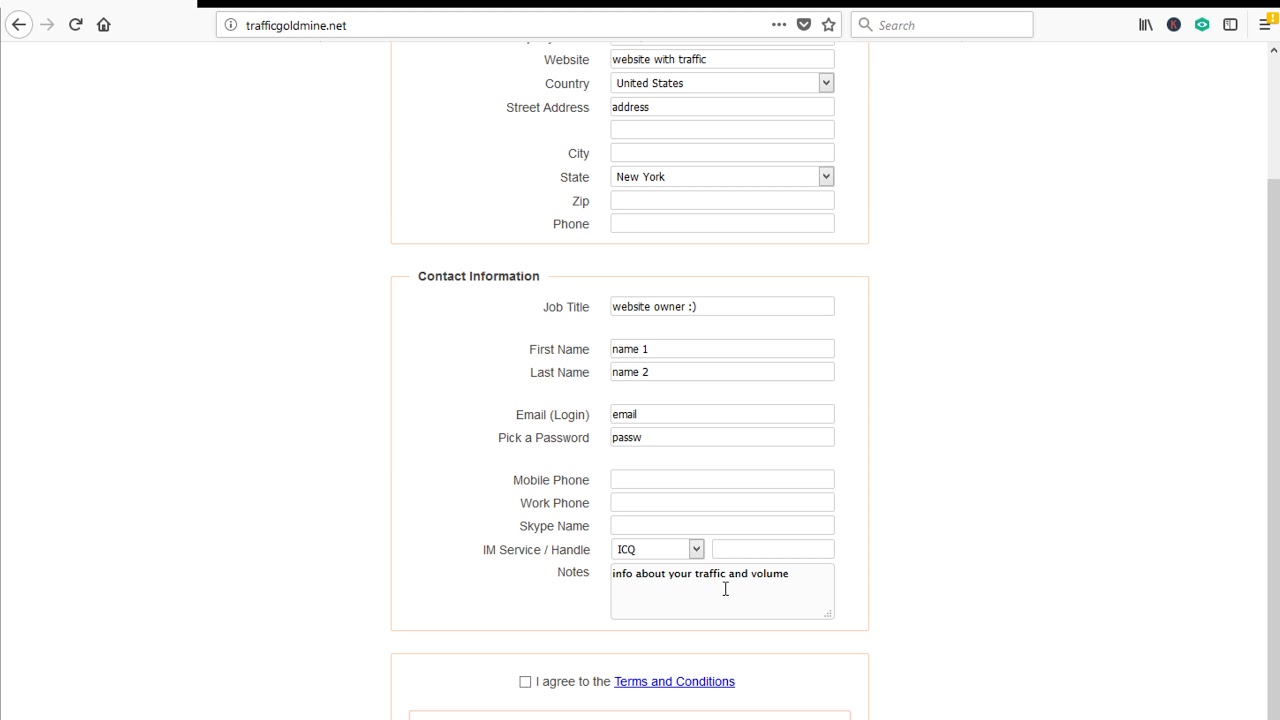Open the Library icon in the toolbar
Image resolution: width=1280 pixels, height=720 pixels.
pyautogui.click(x=1145, y=25)
